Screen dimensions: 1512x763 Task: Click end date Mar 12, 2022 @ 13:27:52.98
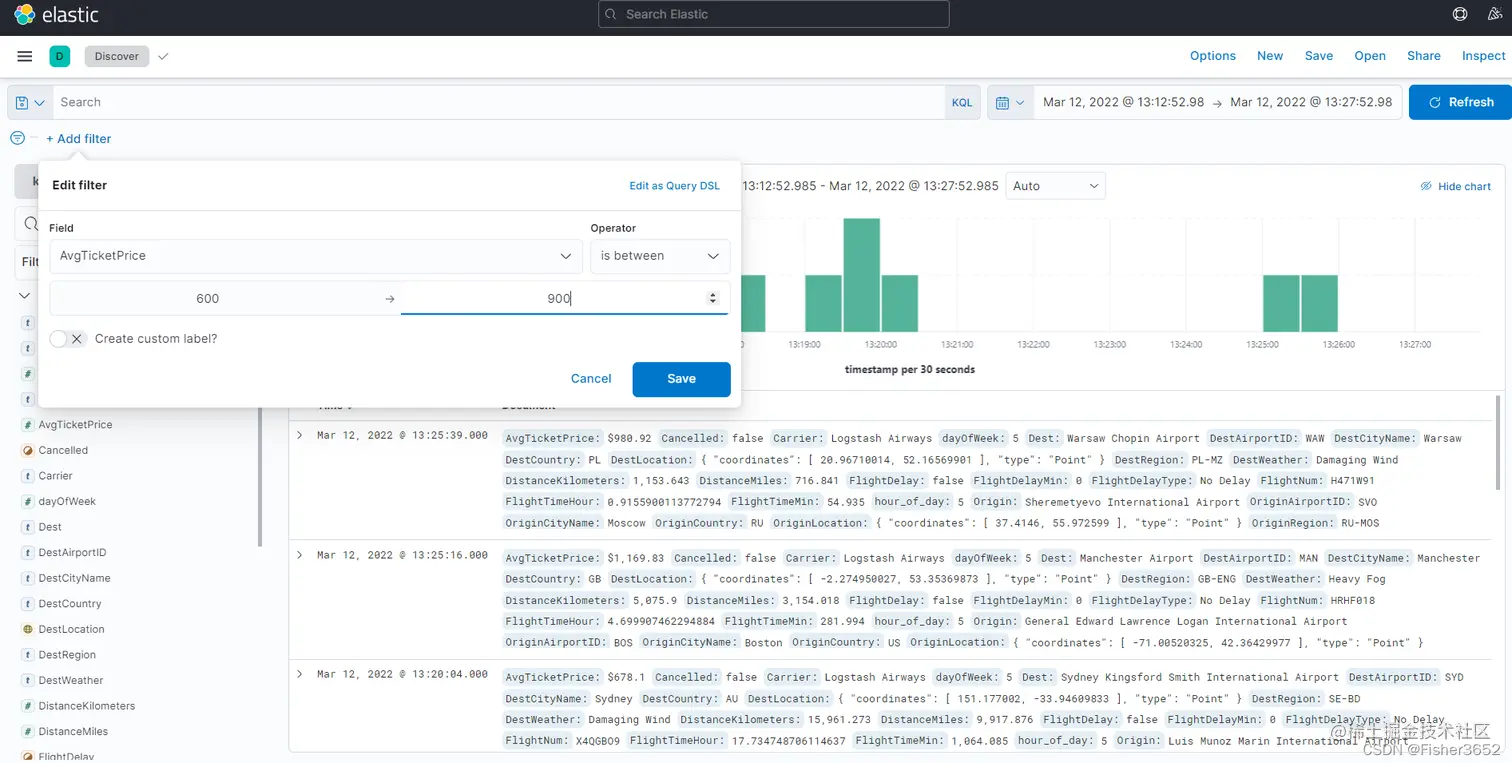1311,102
